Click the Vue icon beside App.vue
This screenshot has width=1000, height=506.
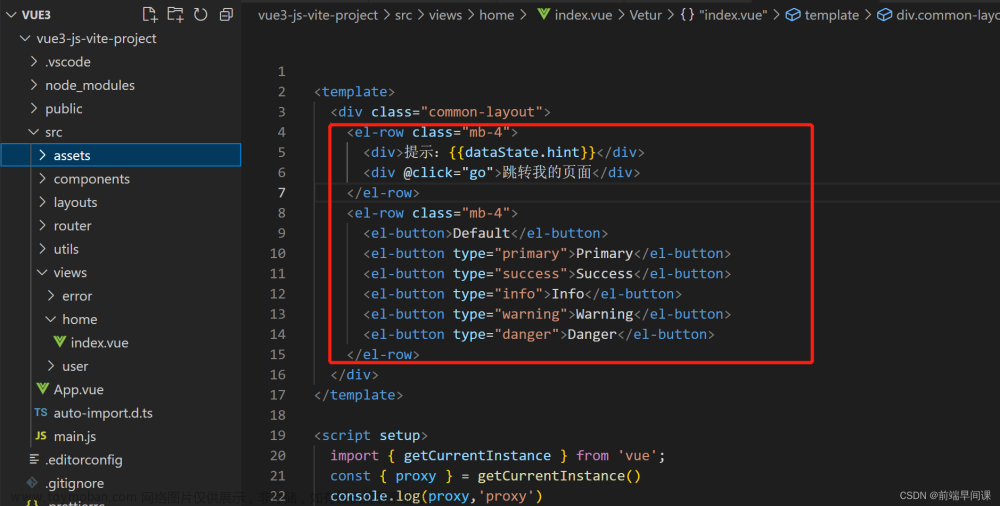click(x=43, y=389)
